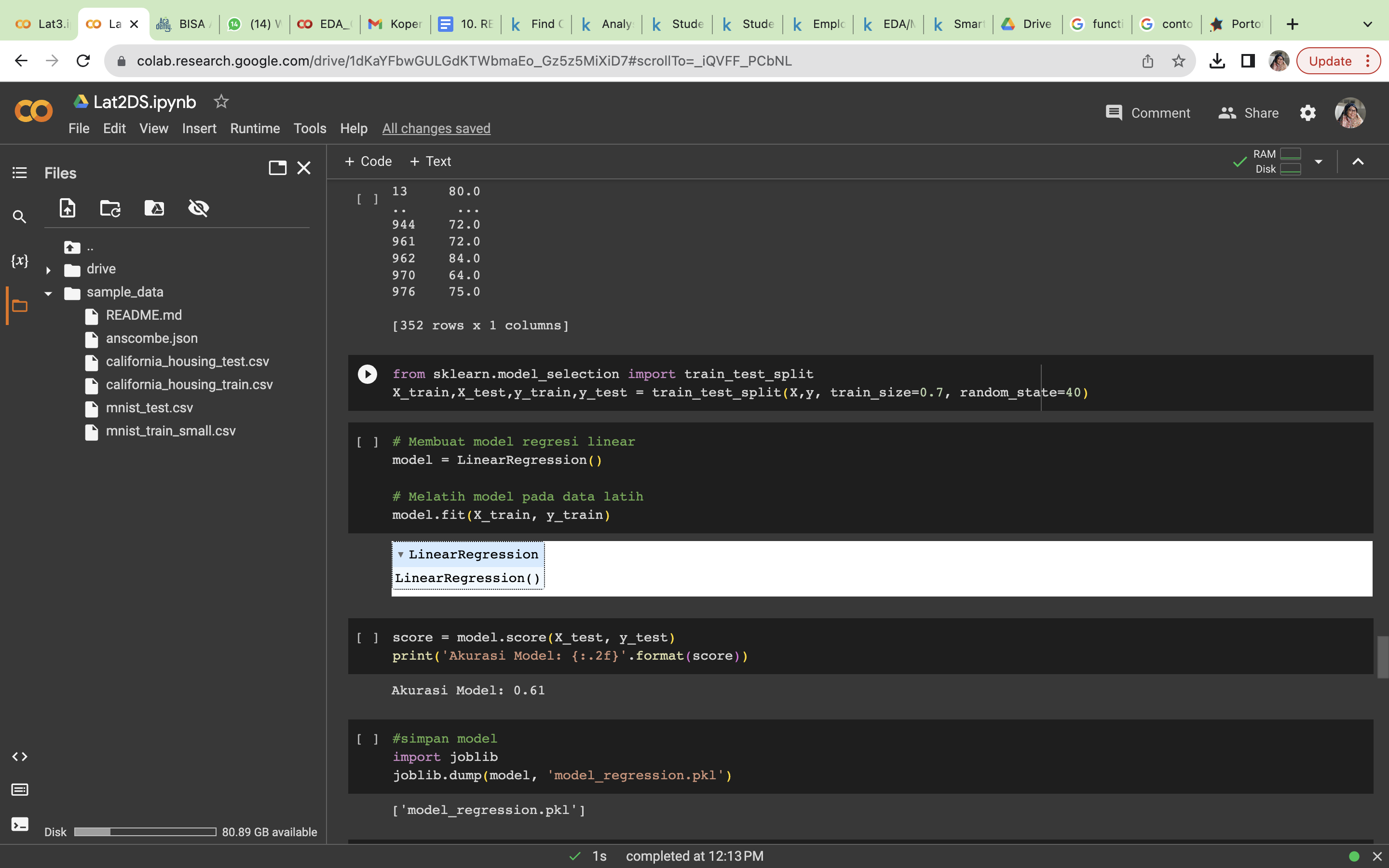Close the Files pane

click(x=304, y=168)
